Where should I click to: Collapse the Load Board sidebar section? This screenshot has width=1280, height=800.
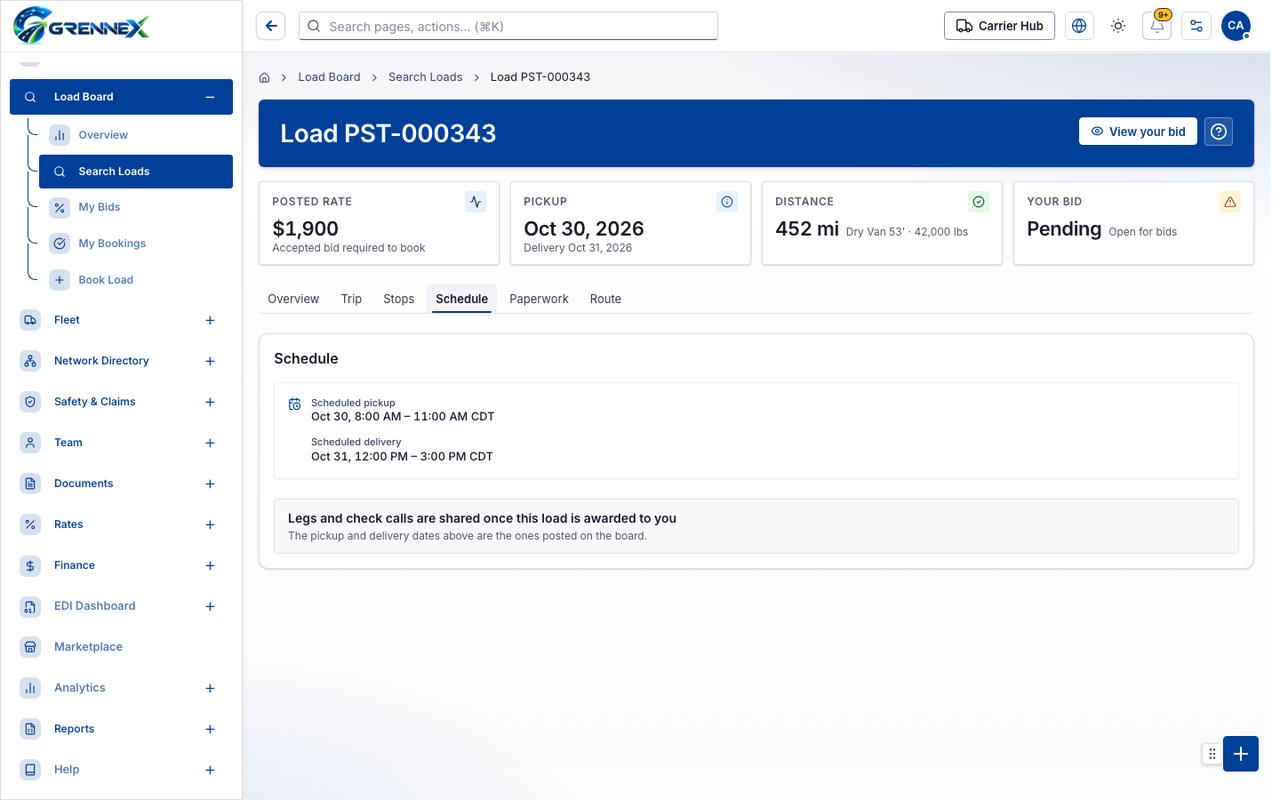click(210, 97)
